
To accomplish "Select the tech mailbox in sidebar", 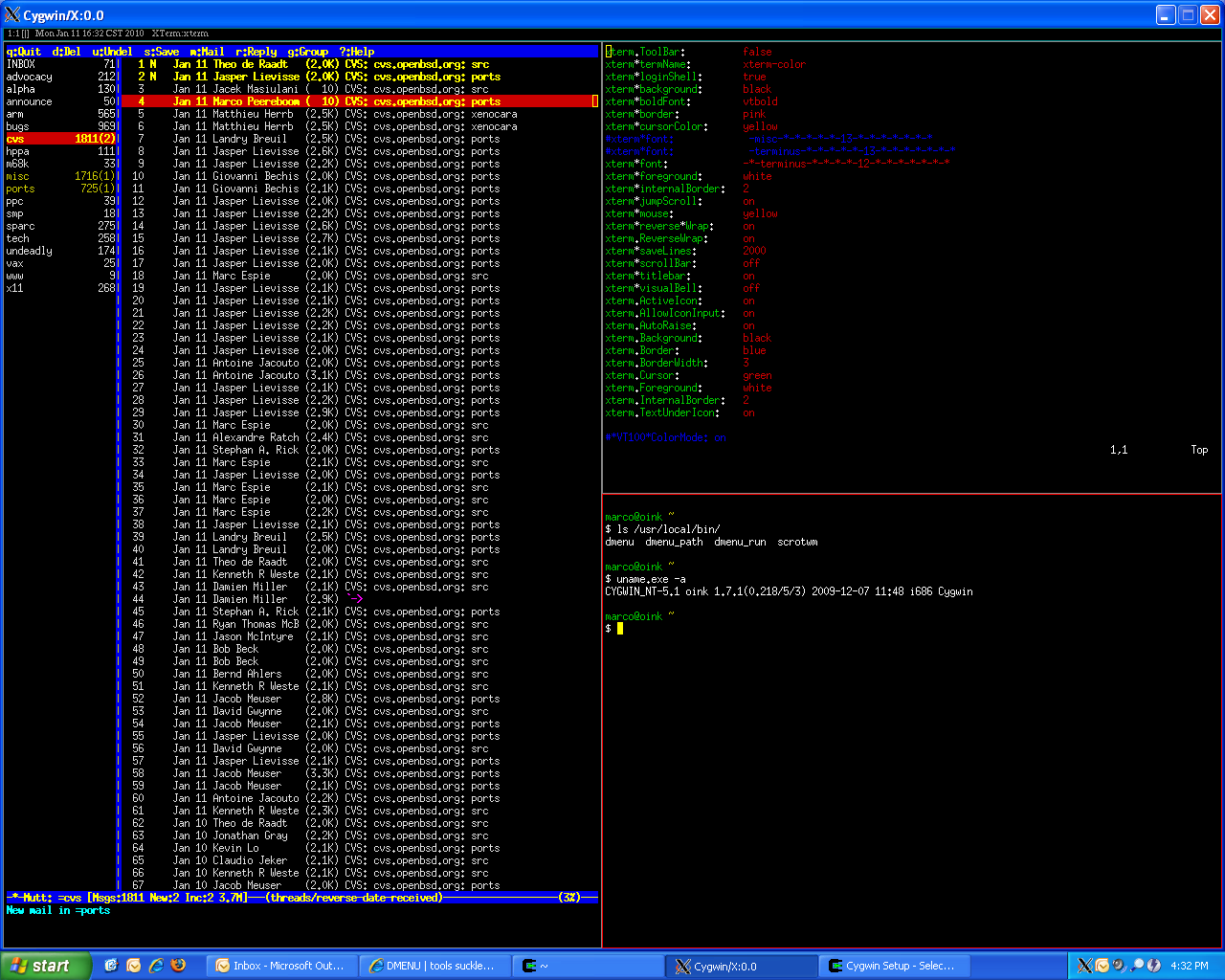I will coord(61,238).
